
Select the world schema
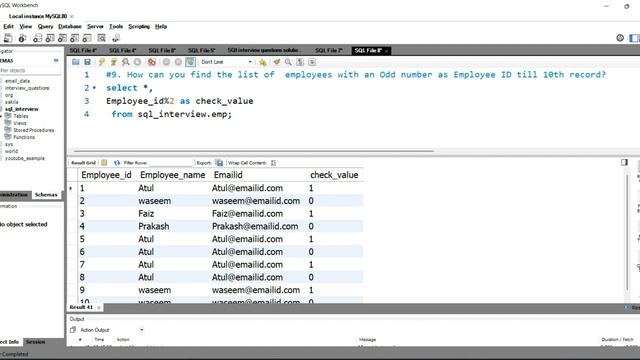11,151
